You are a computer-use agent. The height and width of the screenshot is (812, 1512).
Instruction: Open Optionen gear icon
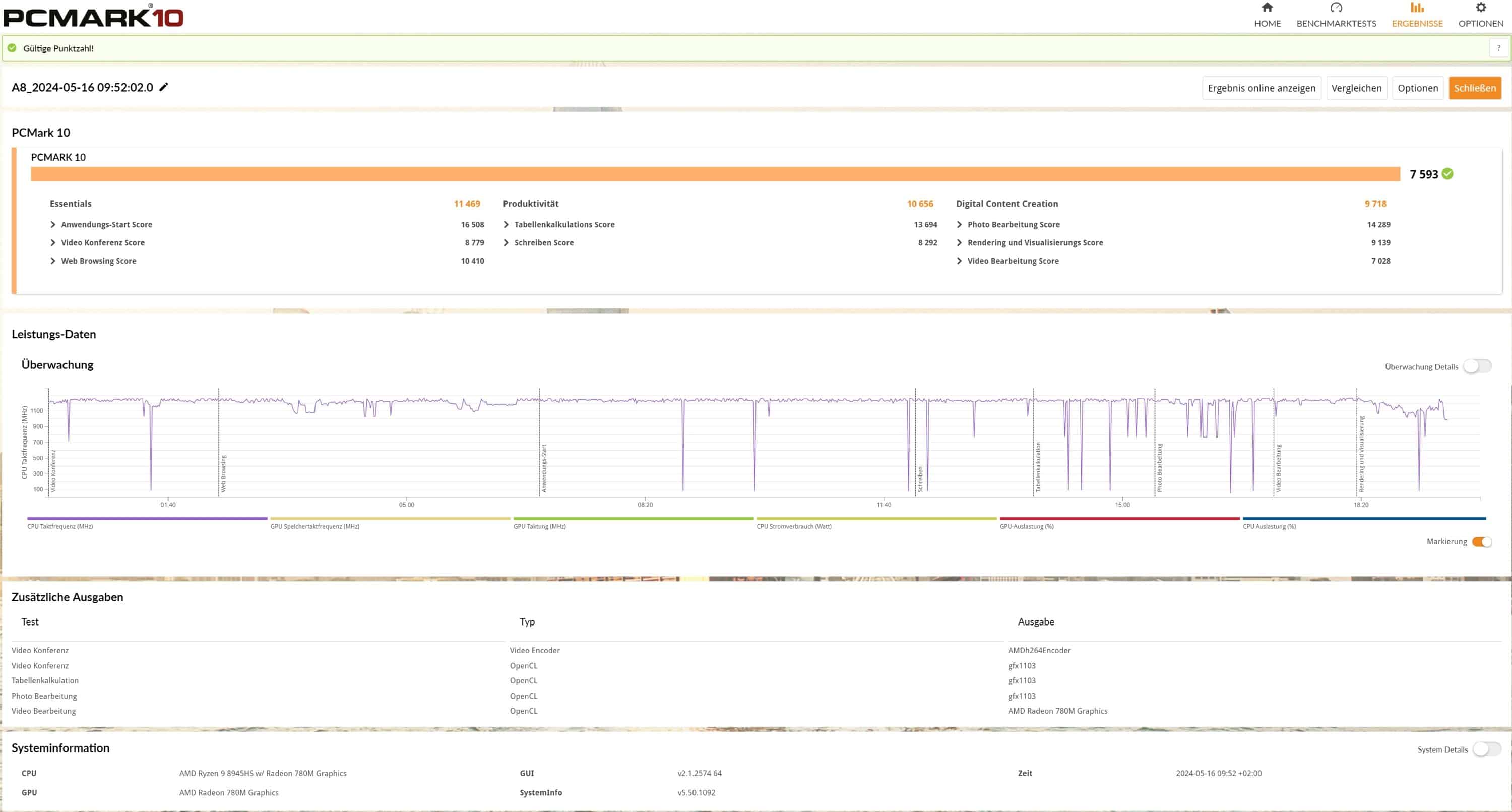[x=1480, y=8]
